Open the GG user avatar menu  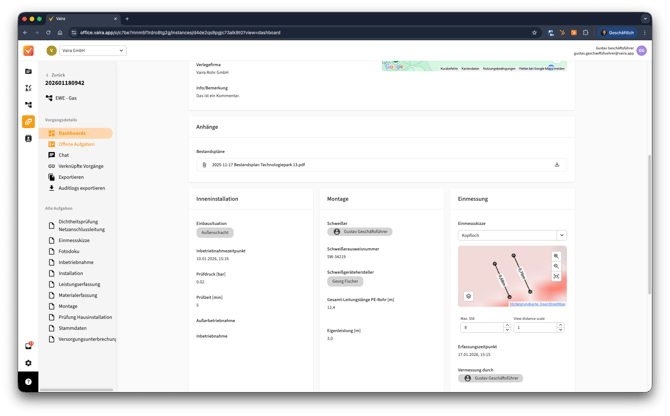(x=641, y=50)
